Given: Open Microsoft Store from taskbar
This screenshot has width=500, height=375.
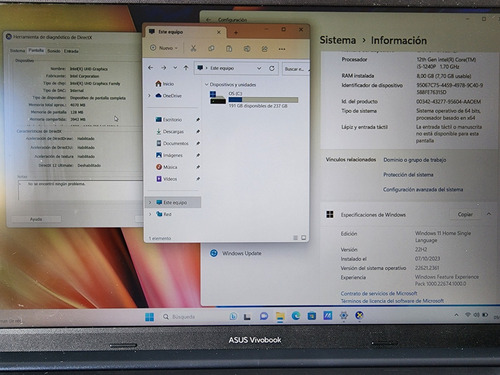Looking at the screenshot, I should tap(312, 316).
